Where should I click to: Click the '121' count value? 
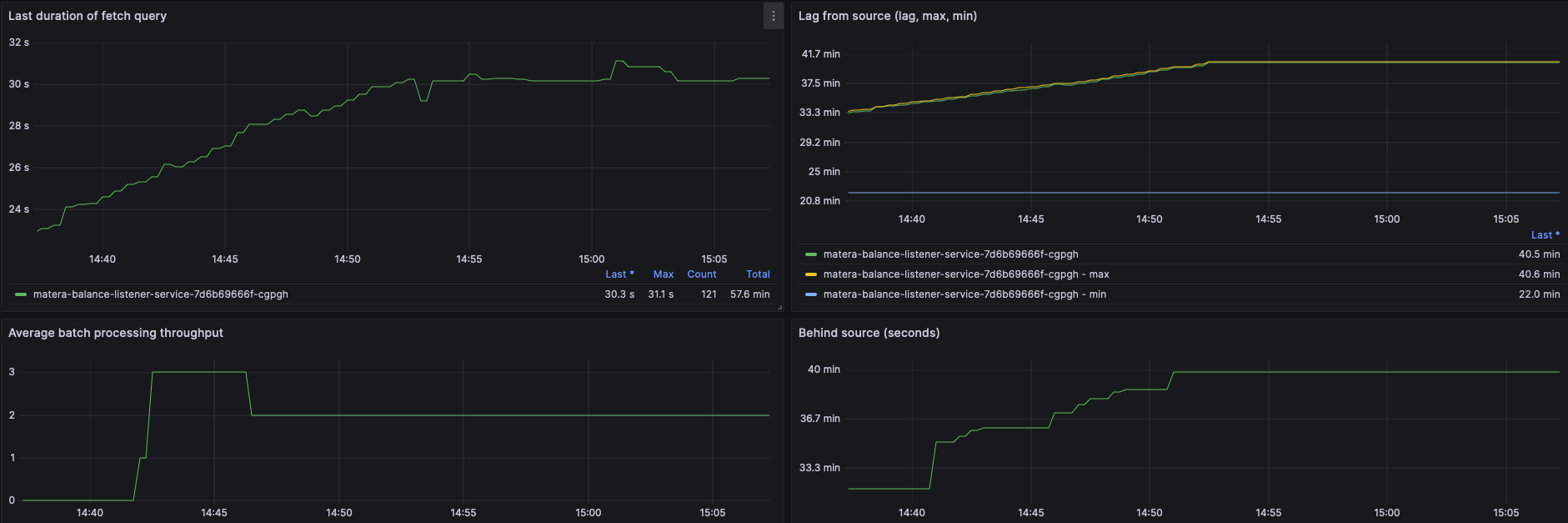click(709, 294)
